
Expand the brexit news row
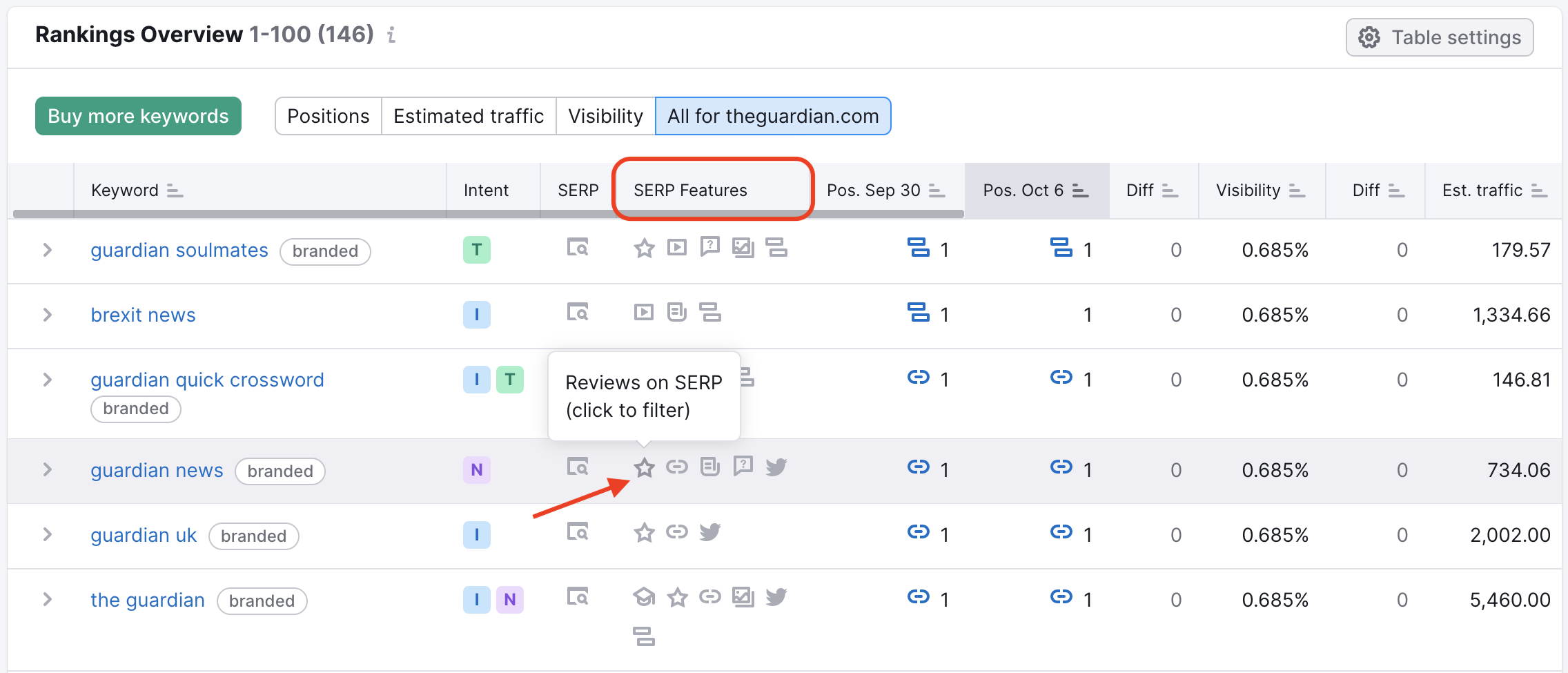[47, 315]
